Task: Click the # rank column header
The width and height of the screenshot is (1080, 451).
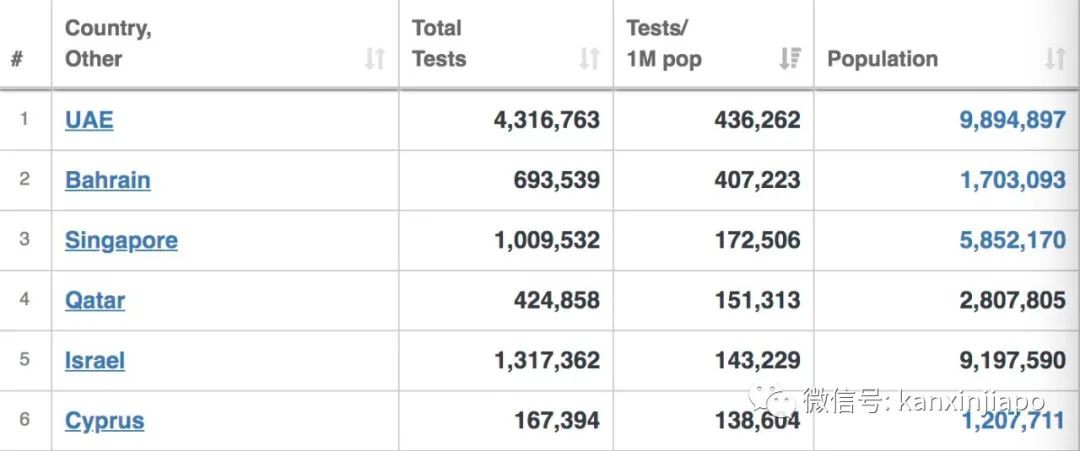Action: point(17,59)
